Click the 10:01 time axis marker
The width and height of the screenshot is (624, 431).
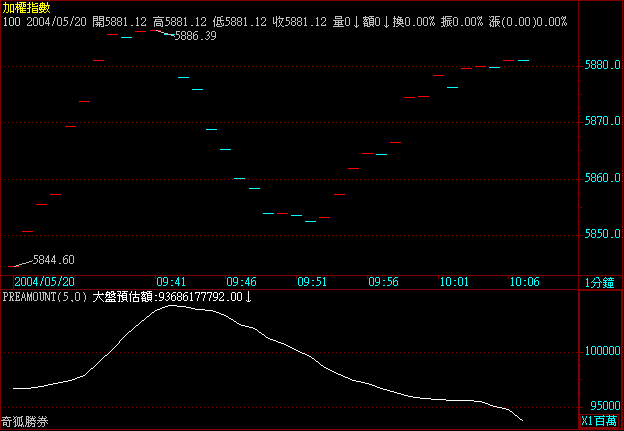click(x=454, y=282)
